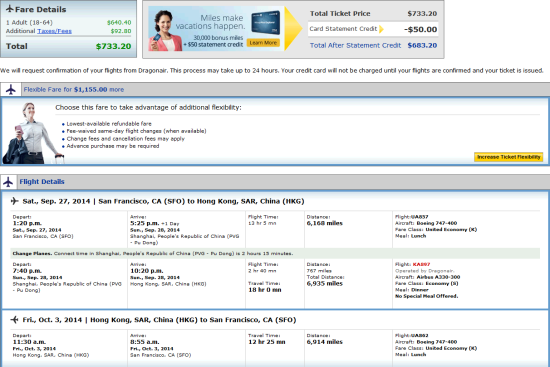This screenshot has width=550, height=367.
Task: Open the Taxes/Fees link
Action: click(54, 31)
